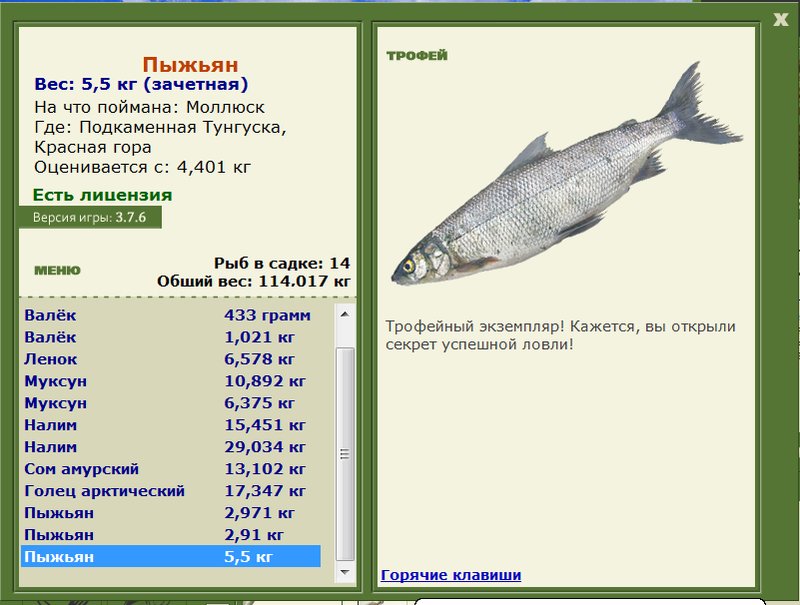Select the Муксун 10,892 кг row
This screenshot has width=800, height=605.
pos(171,381)
